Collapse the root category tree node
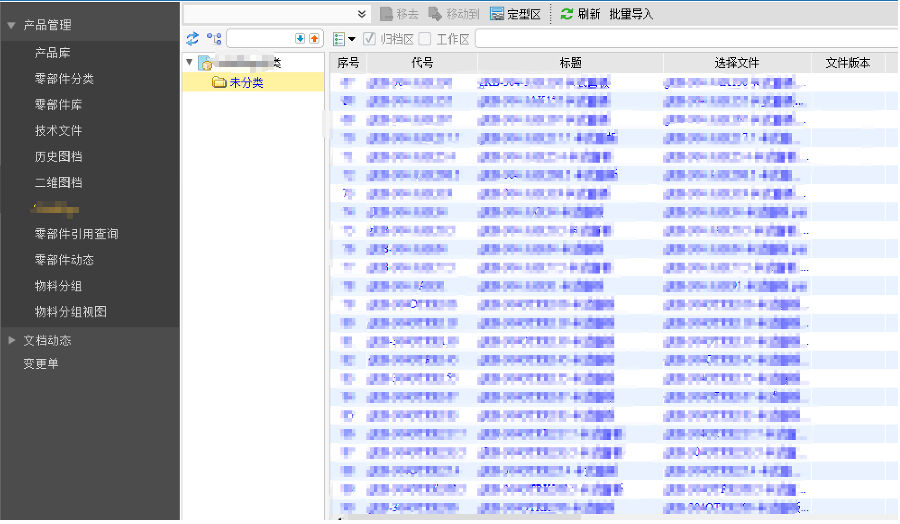Screen dimensions: 900x524 [x=189, y=62]
